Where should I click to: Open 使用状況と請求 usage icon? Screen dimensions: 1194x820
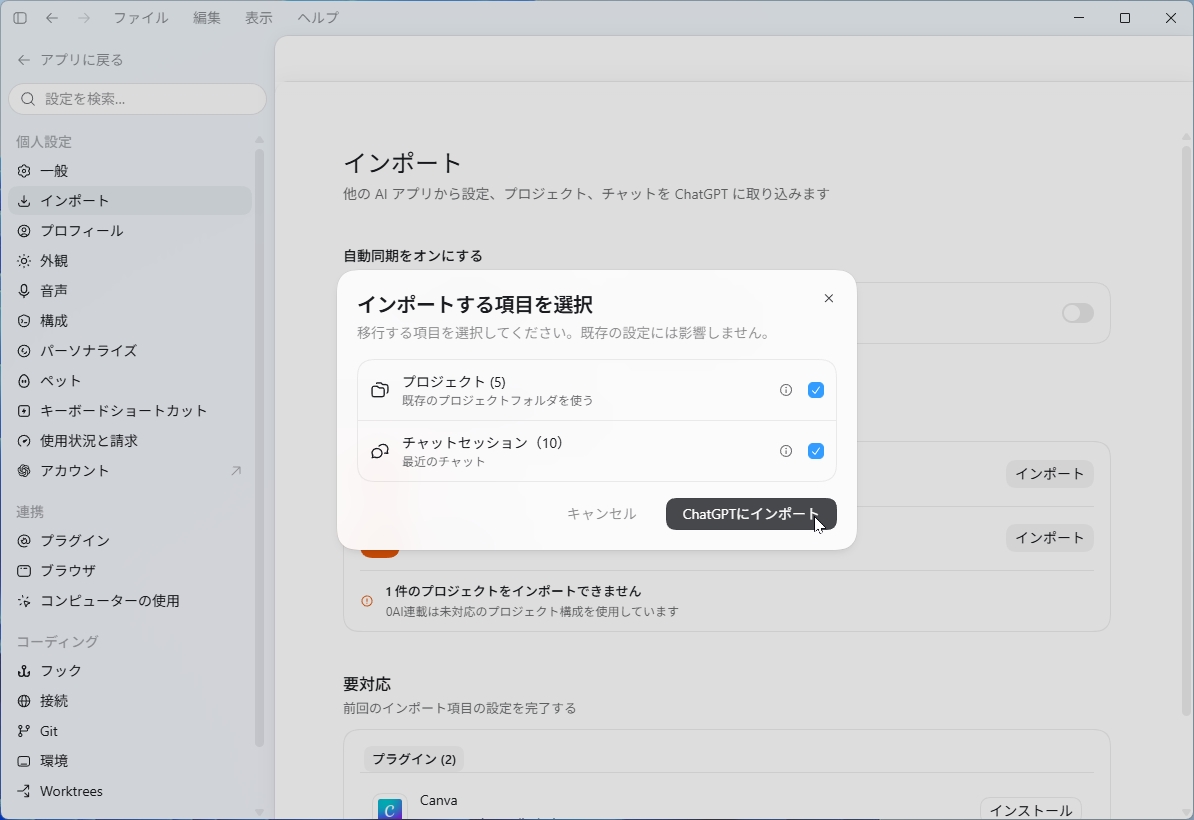(x=24, y=441)
